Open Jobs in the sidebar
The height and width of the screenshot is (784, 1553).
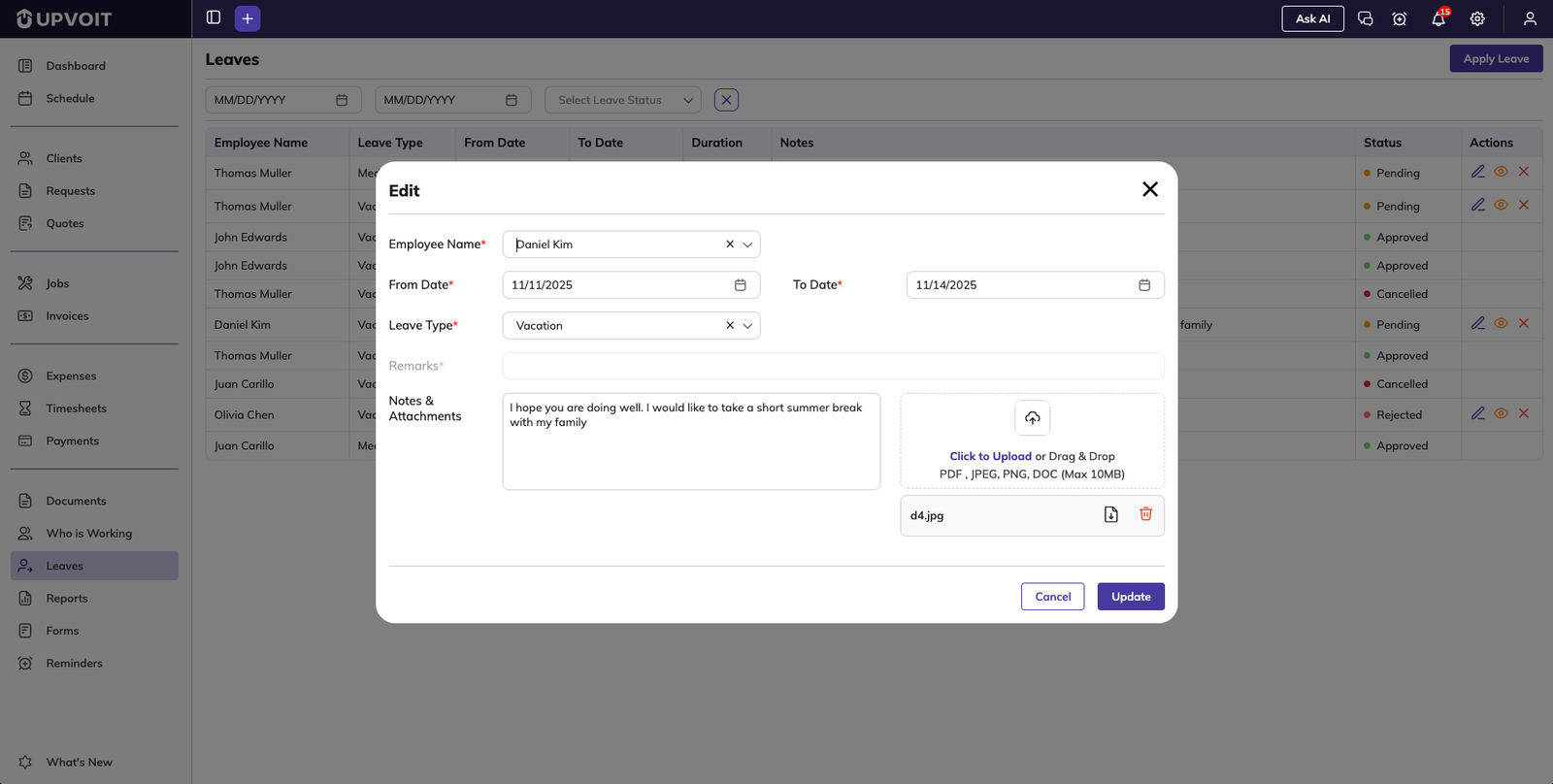pos(94,283)
